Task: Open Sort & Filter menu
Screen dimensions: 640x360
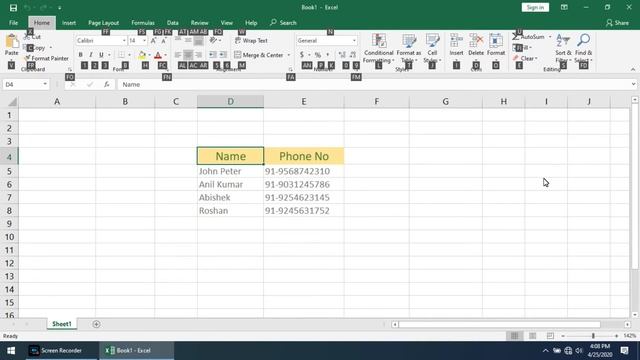Action: (563, 48)
